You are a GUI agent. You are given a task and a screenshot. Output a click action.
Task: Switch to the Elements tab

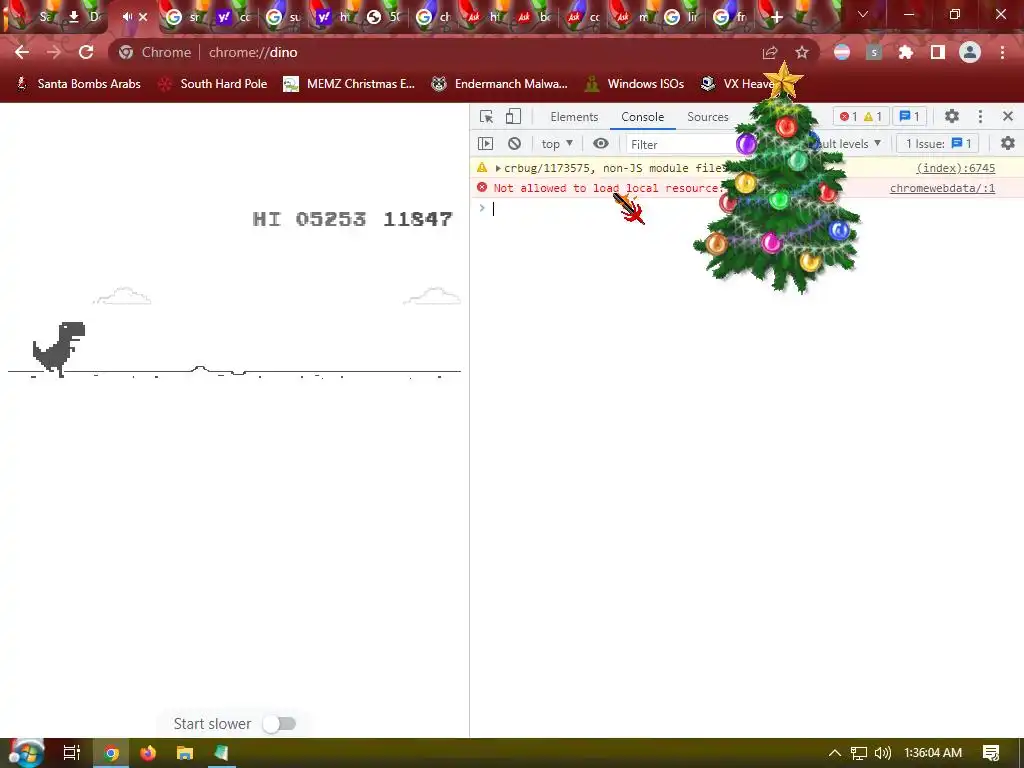[x=574, y=116]
